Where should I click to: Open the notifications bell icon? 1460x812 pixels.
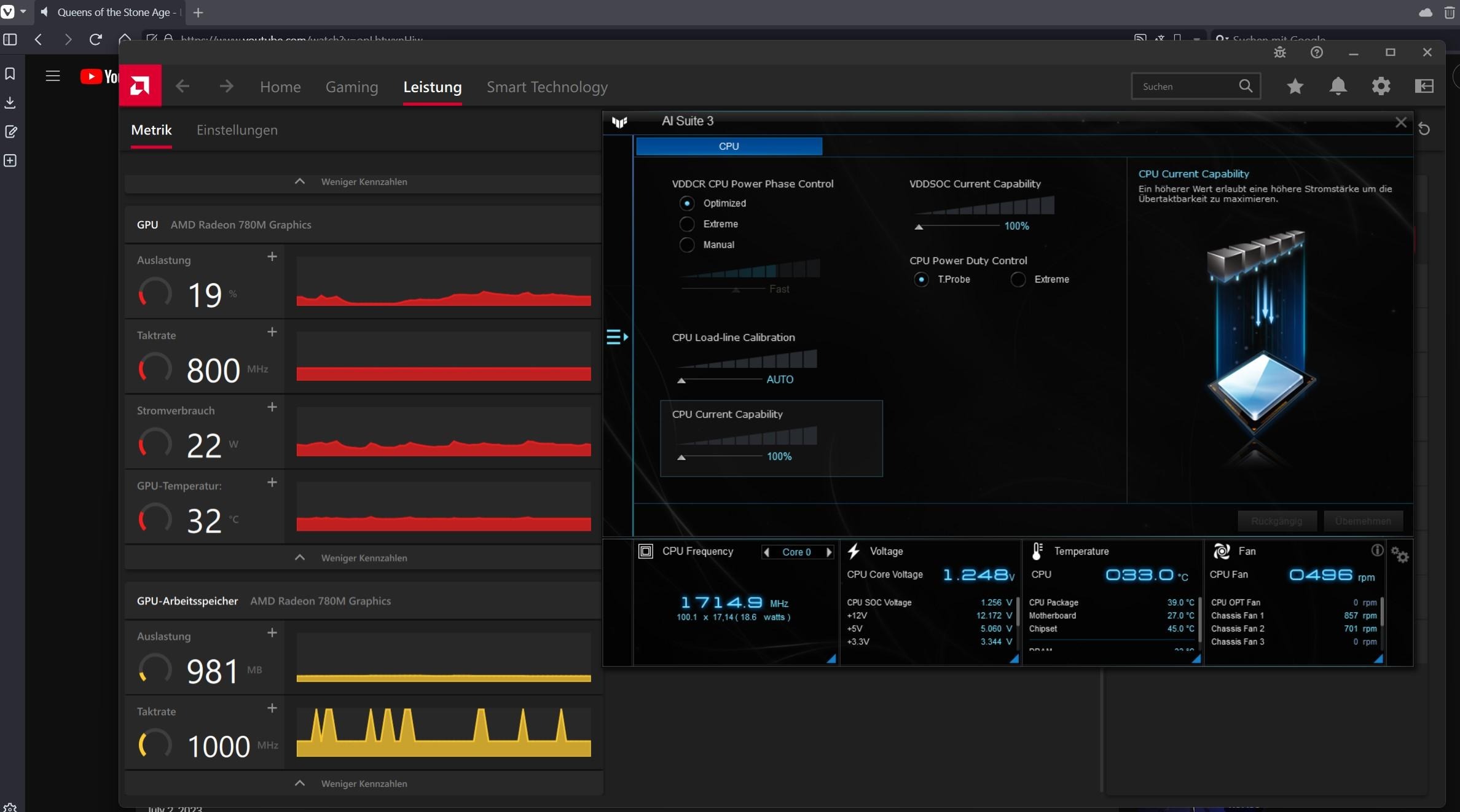pos(1338,86)
